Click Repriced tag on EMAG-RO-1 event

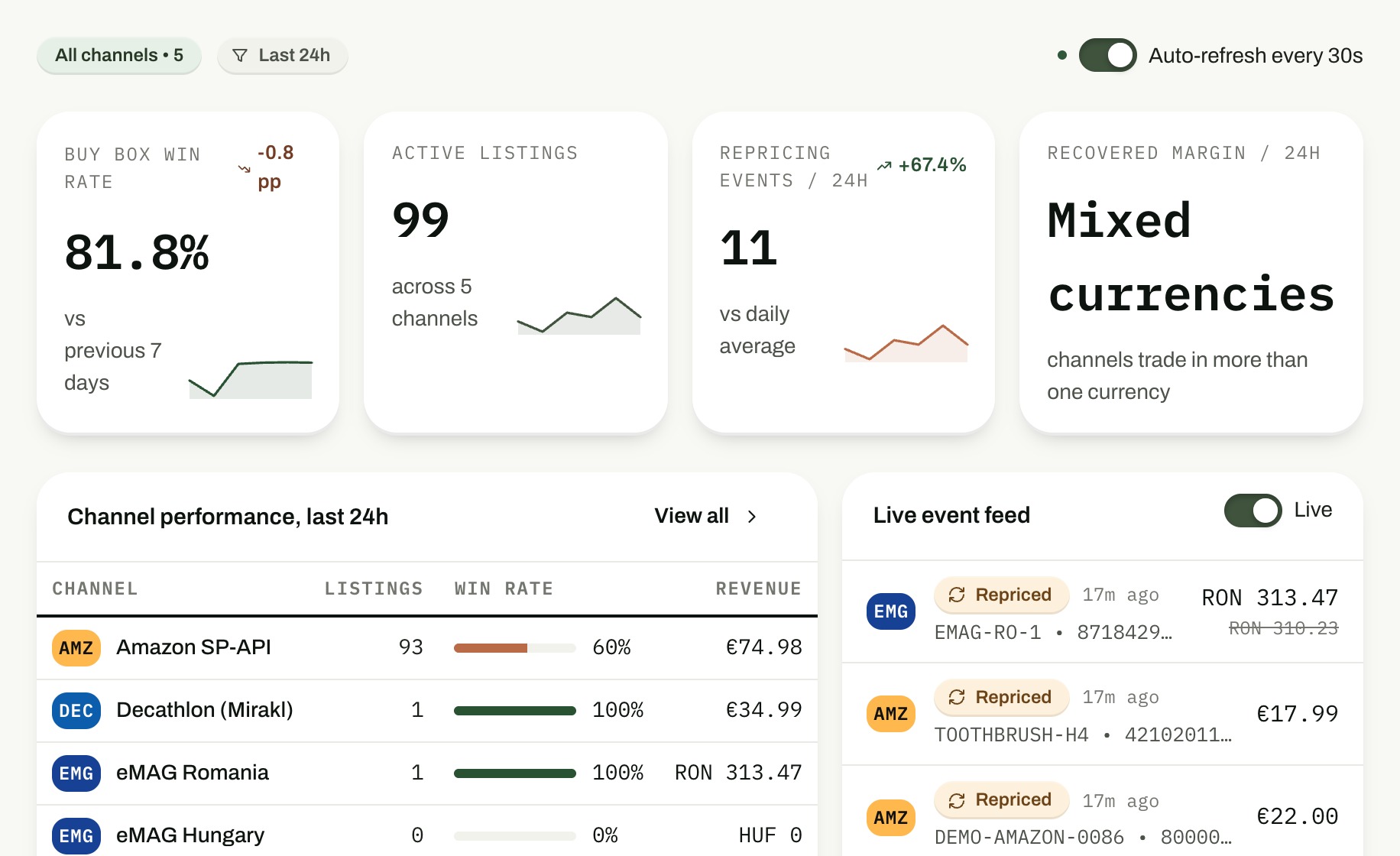1001,595
